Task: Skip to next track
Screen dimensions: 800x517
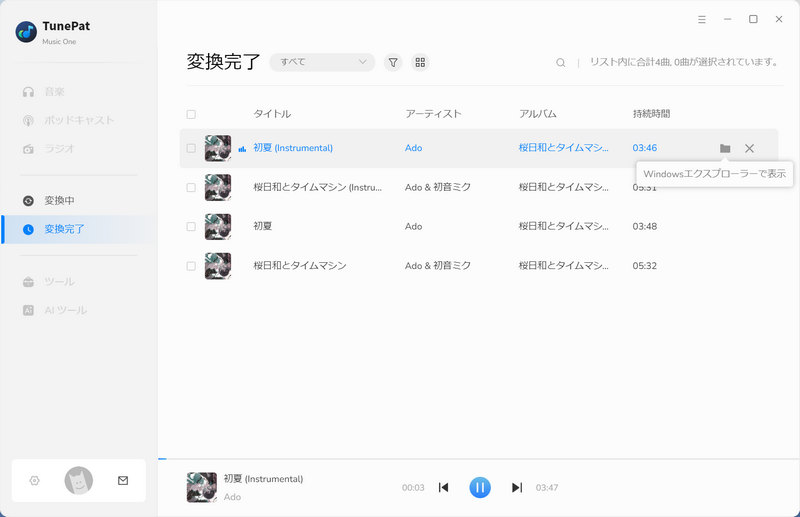Action: (517, 488)
